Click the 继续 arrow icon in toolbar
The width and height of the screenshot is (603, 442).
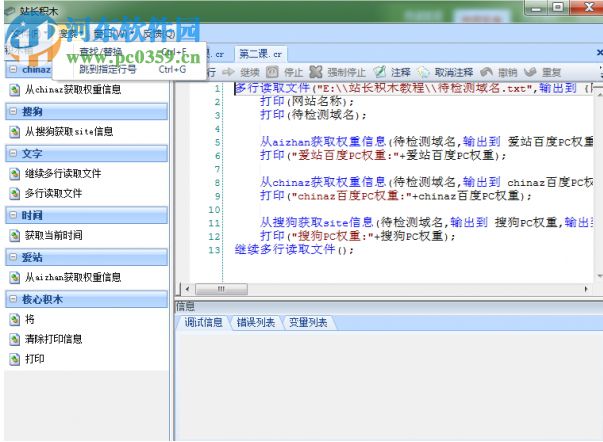228,72
